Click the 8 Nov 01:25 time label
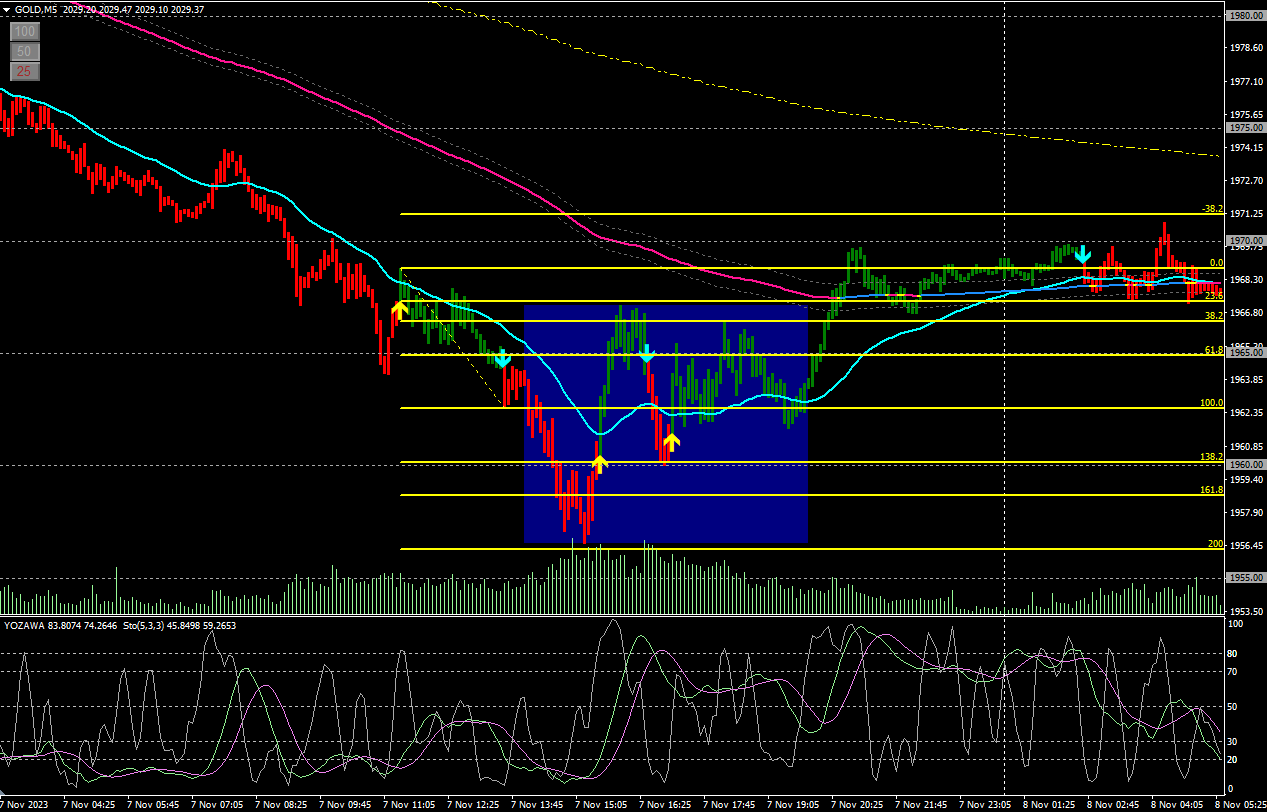 pos(1050,804)
